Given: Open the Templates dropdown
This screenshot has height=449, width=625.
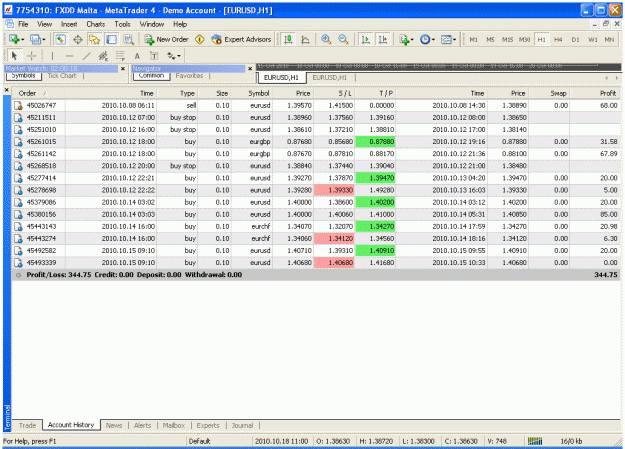Looking at the screenshot, I should point(448,39).
